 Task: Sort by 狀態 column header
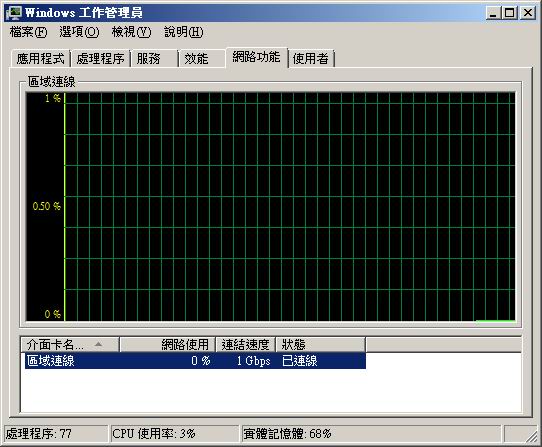[320, 344]
